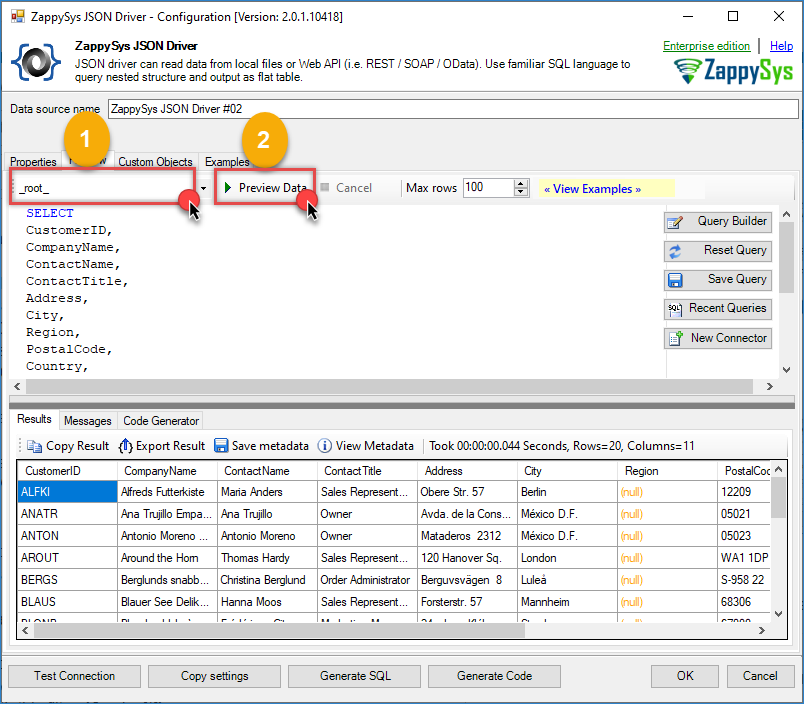Image resolution: width=804 pixels, height=704 pixels.
Task: Select the Results tab
Action: click(34, 419)
